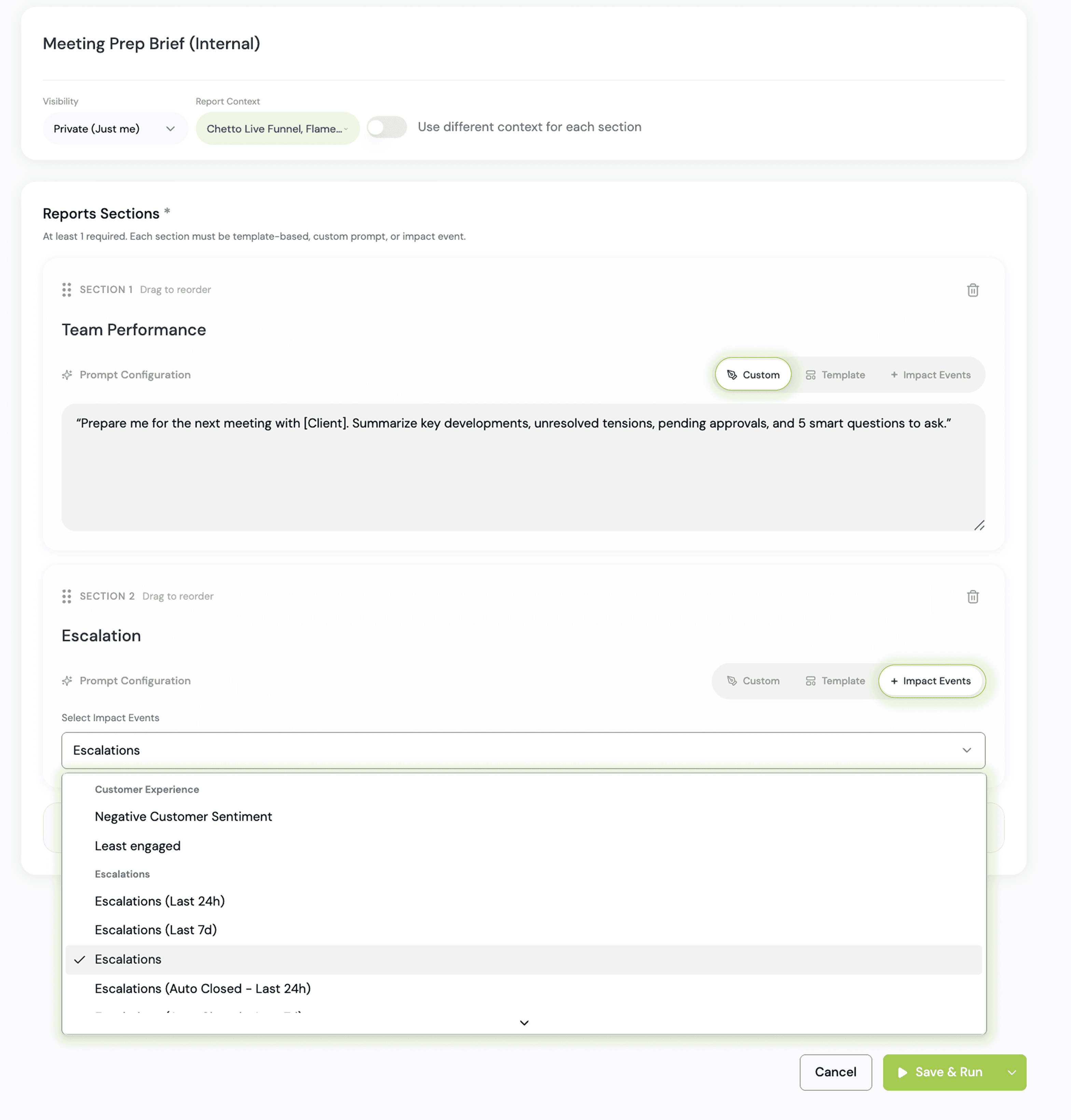This screenshot has width=1071, height=1120.
Task: Delete Section 2 using trash icon
Action: click(972, 597)
